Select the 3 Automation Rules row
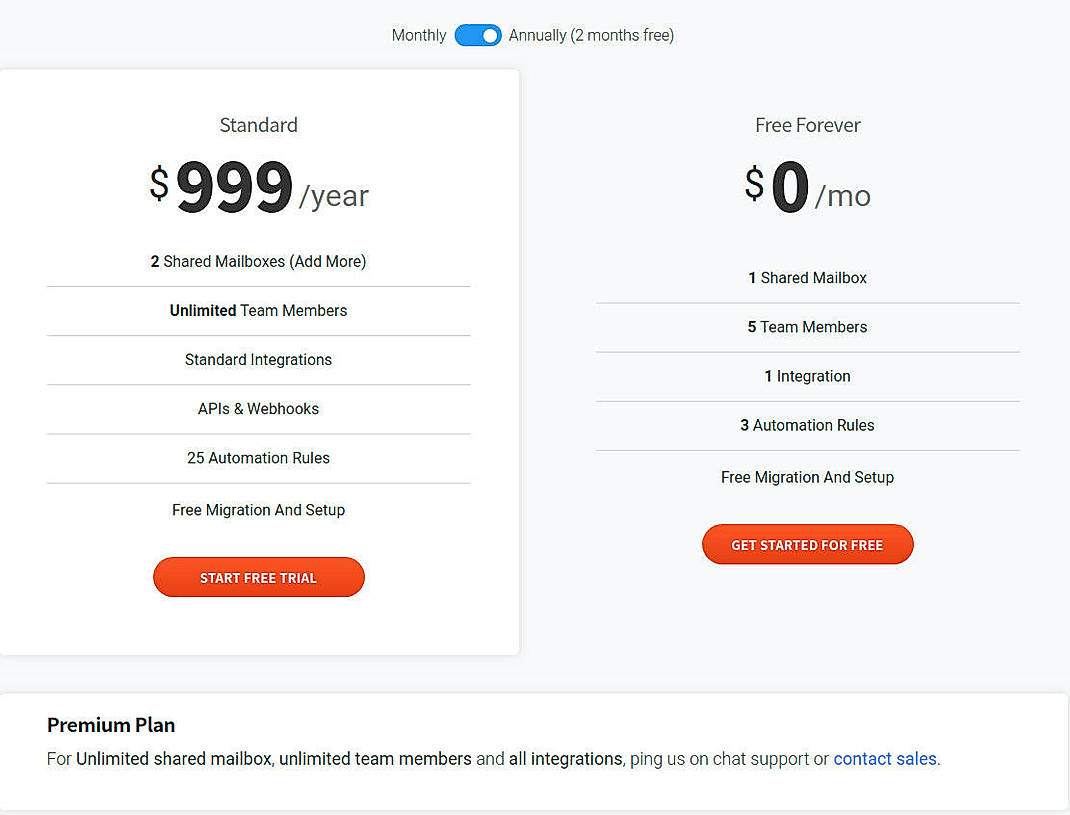 807,425
